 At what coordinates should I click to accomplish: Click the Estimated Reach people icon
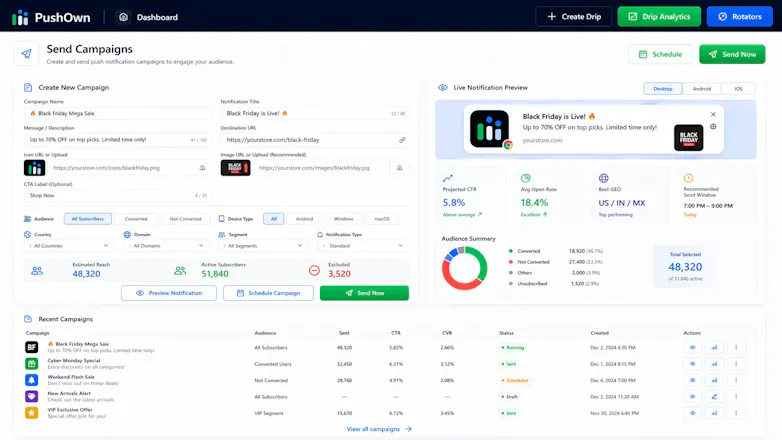37,271
